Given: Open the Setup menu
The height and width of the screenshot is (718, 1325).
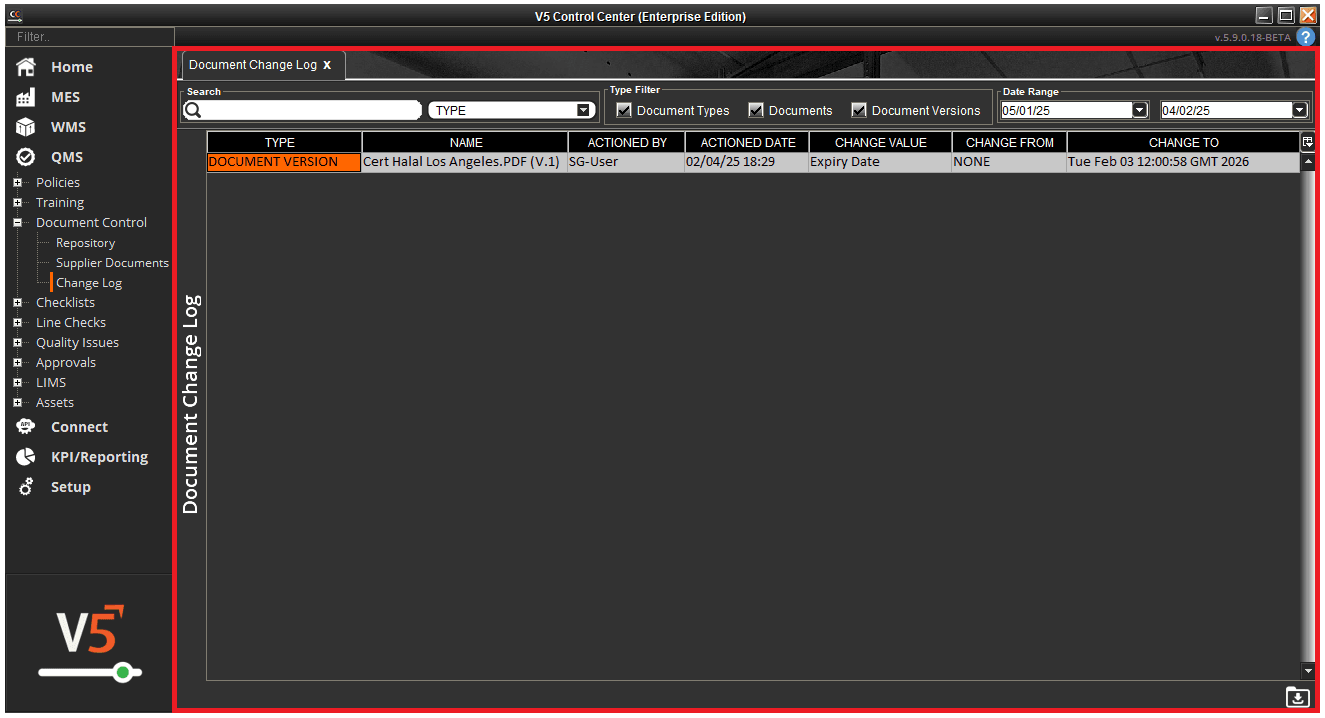Looking at the screenshot, I should (x=71, y=487).
